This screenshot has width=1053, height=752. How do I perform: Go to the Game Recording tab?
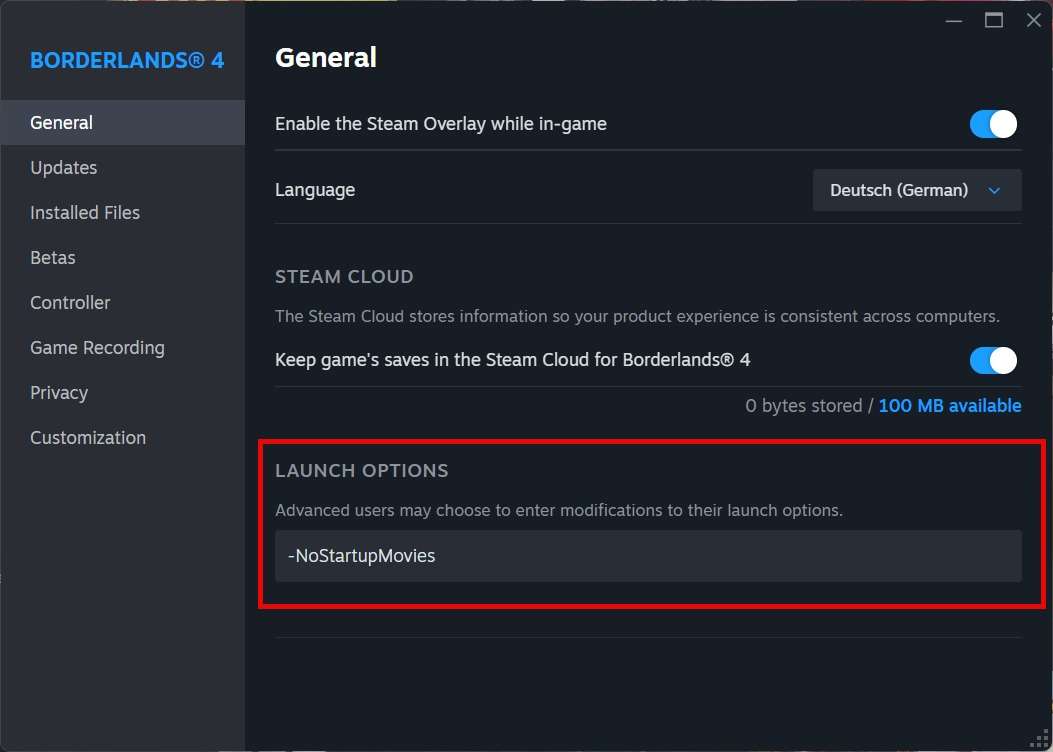tap(122, 348)
